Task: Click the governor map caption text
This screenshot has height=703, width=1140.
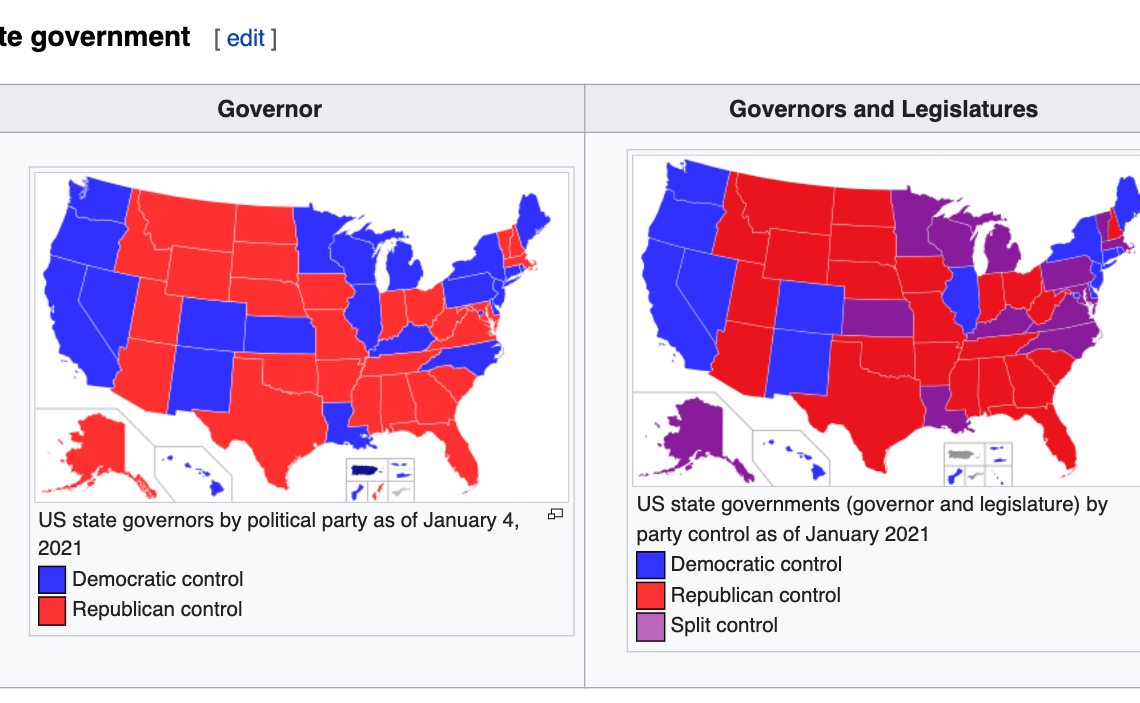Action: [278, 534]
